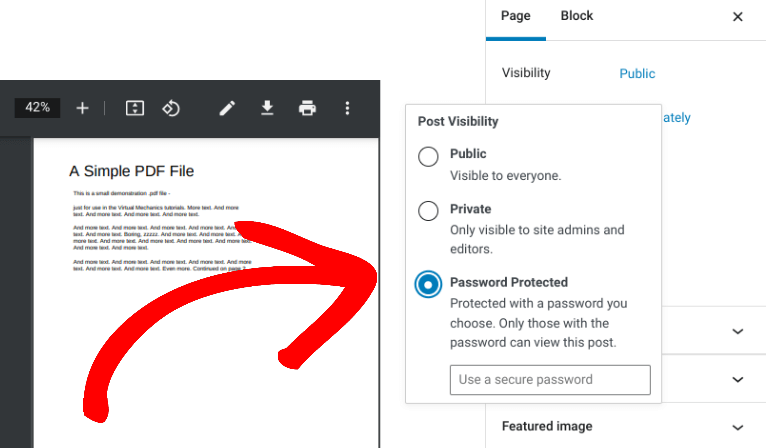766x448 pixels.
Task: Click the zoom in plus icon
Action: tap(83, 108)
